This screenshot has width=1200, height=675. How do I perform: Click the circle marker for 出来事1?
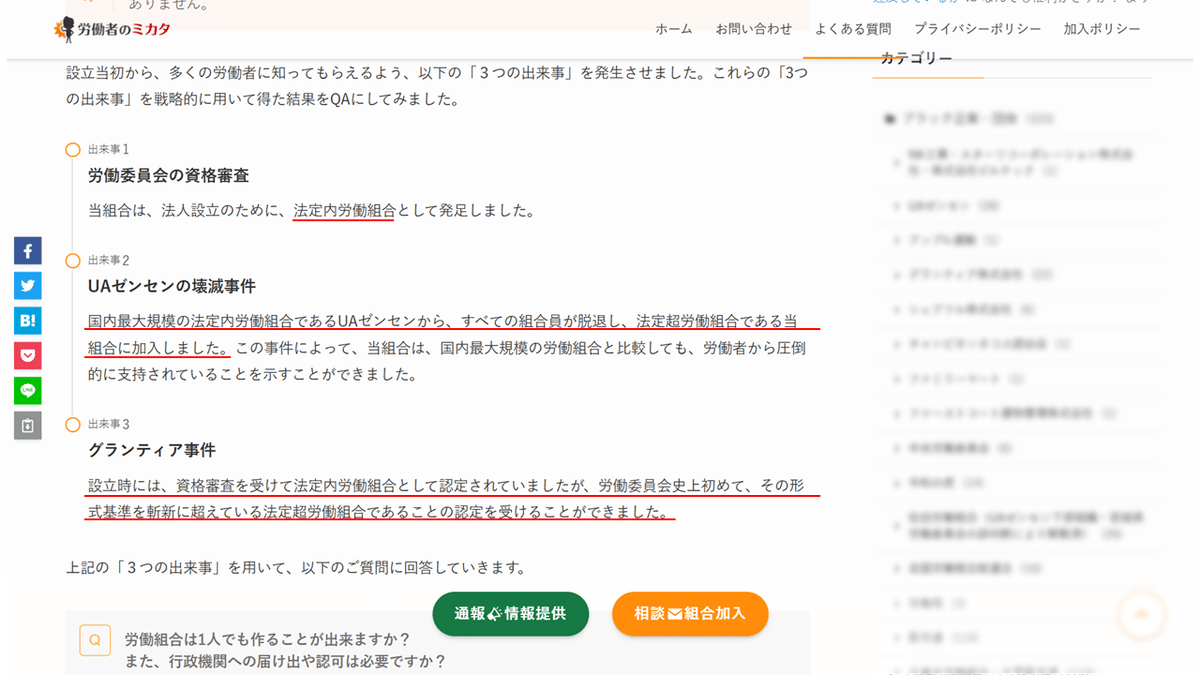(x=73, y=150)
